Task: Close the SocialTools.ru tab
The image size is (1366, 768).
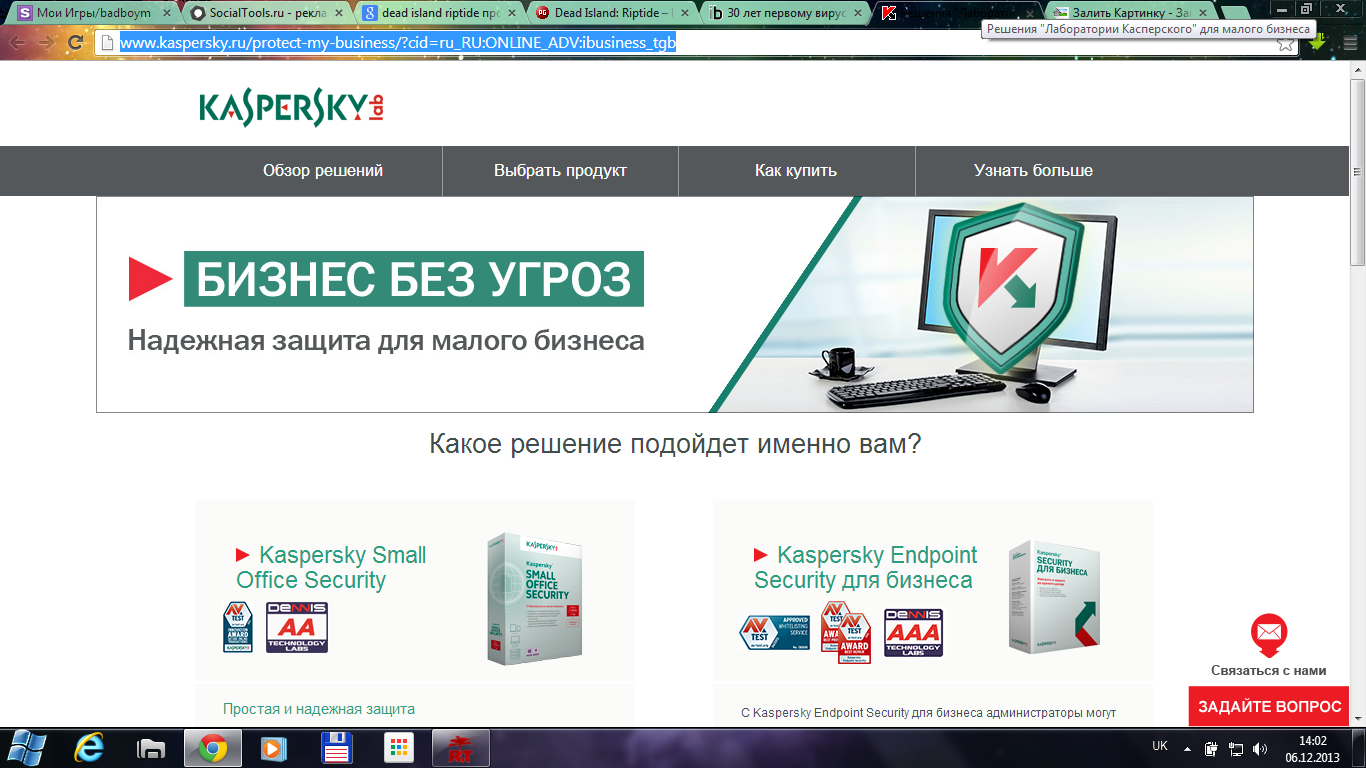Action: 339,14
